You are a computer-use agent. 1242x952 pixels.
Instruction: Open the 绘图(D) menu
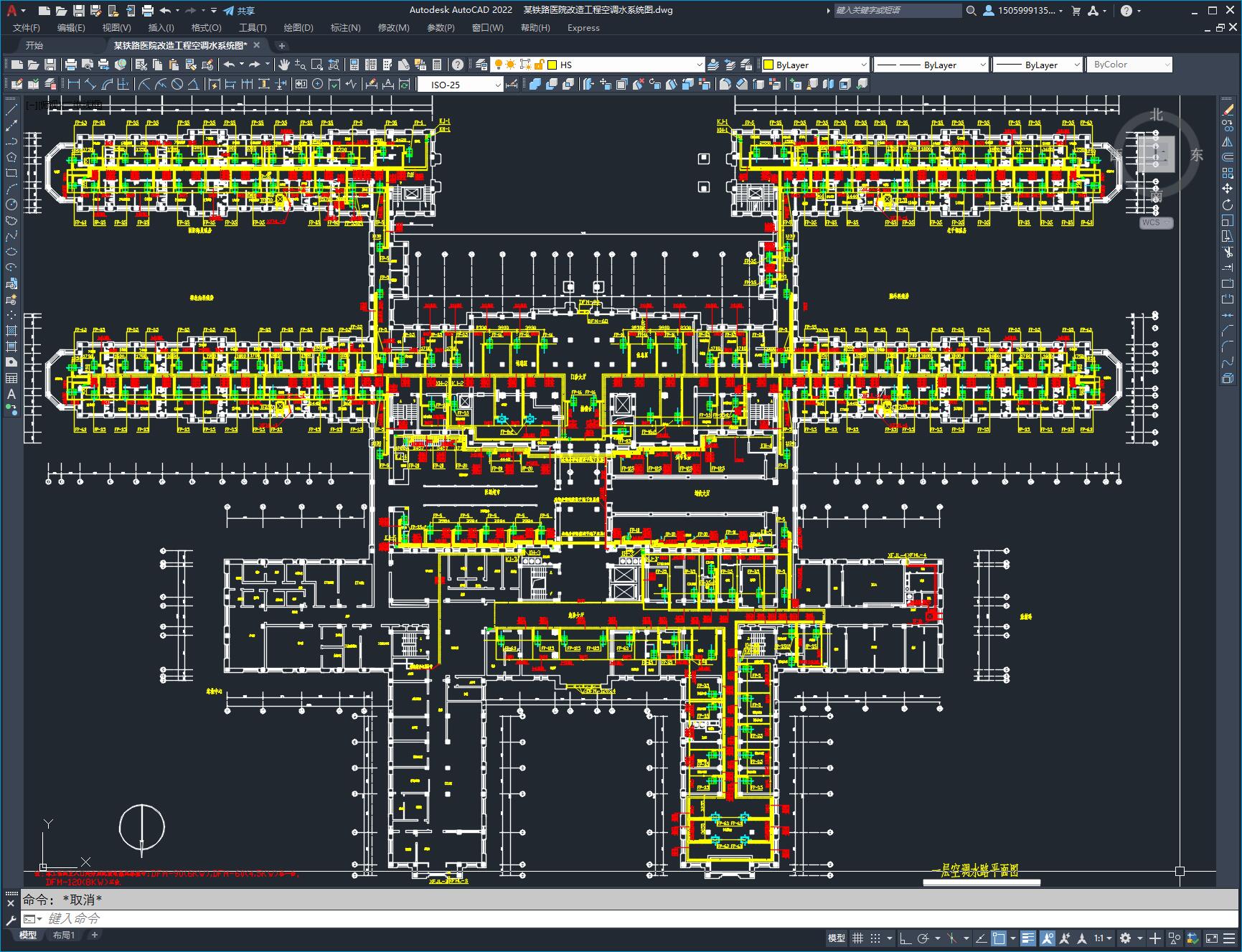click(298, 27)
